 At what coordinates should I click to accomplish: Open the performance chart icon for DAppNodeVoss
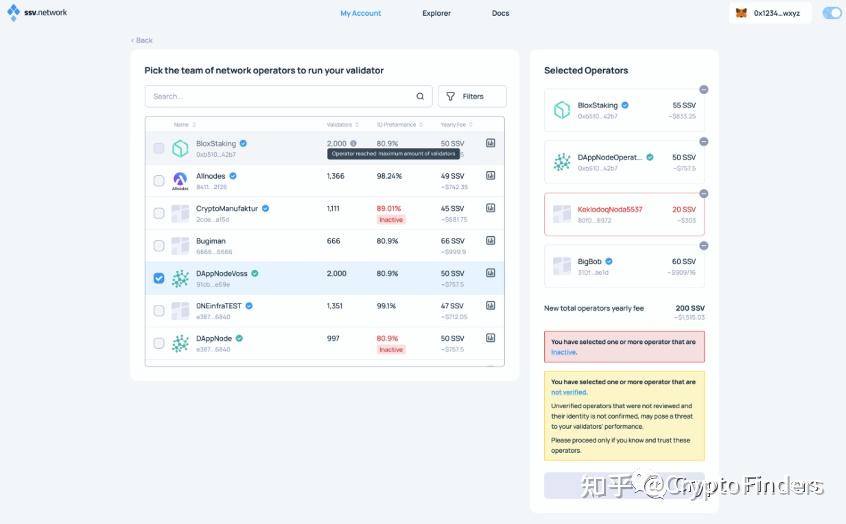[490, 273]
